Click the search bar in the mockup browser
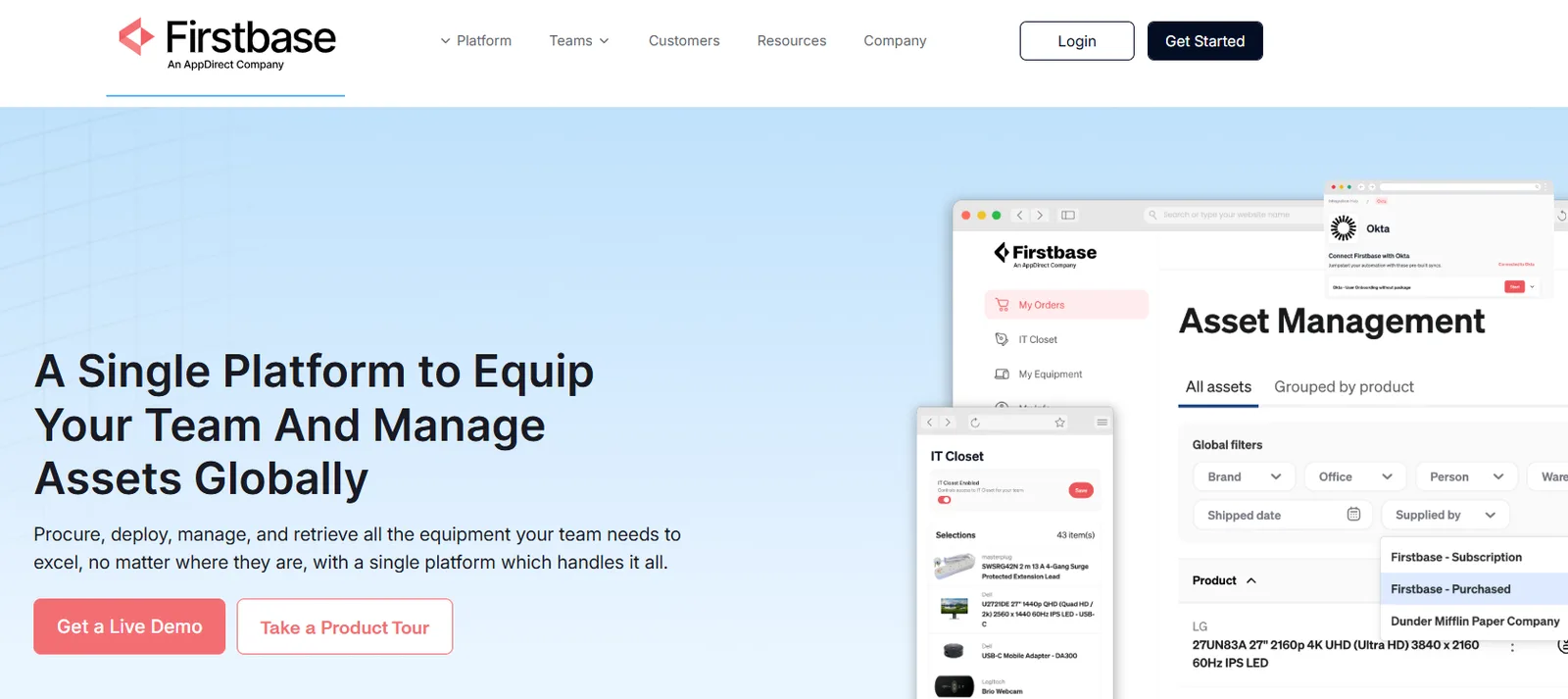The image size is (1568, 699). (x=1235, y=215)
